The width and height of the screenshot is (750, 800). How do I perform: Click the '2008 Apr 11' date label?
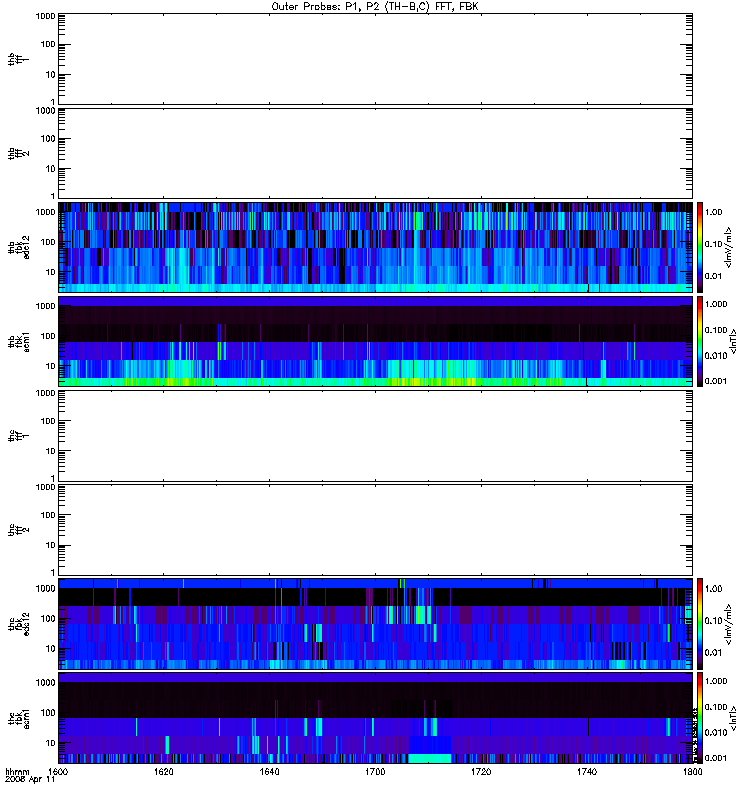[30, 779]
